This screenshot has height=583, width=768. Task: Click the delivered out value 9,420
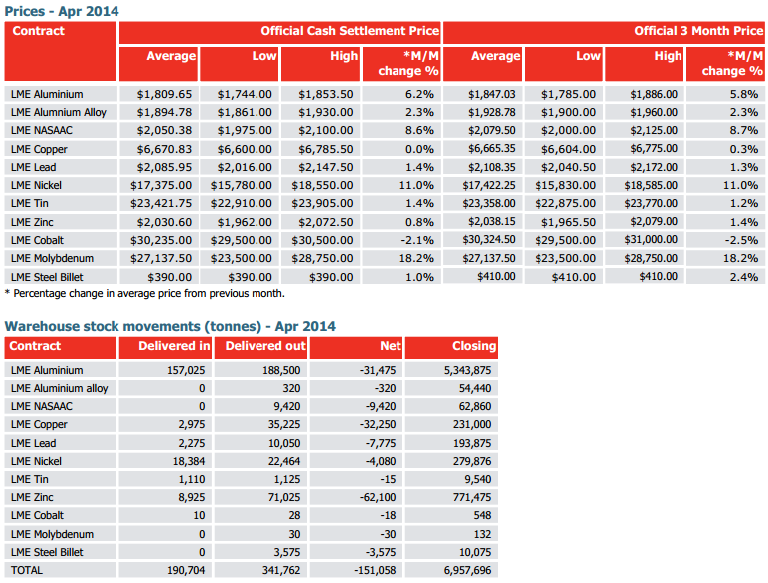click(285, 406)
